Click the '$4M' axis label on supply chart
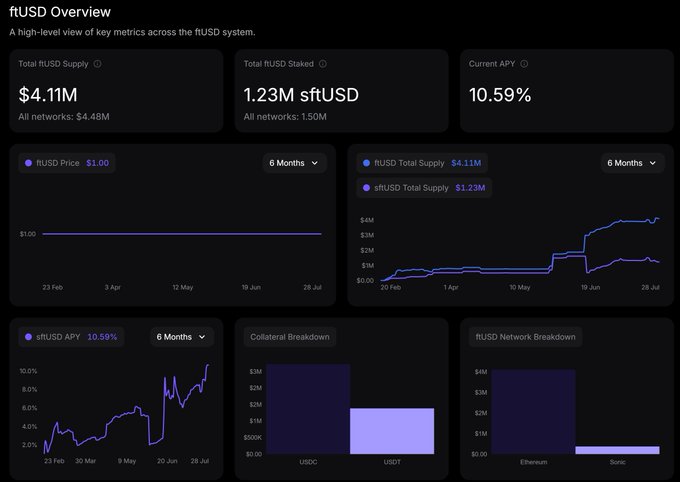 (x=367, y=220)
